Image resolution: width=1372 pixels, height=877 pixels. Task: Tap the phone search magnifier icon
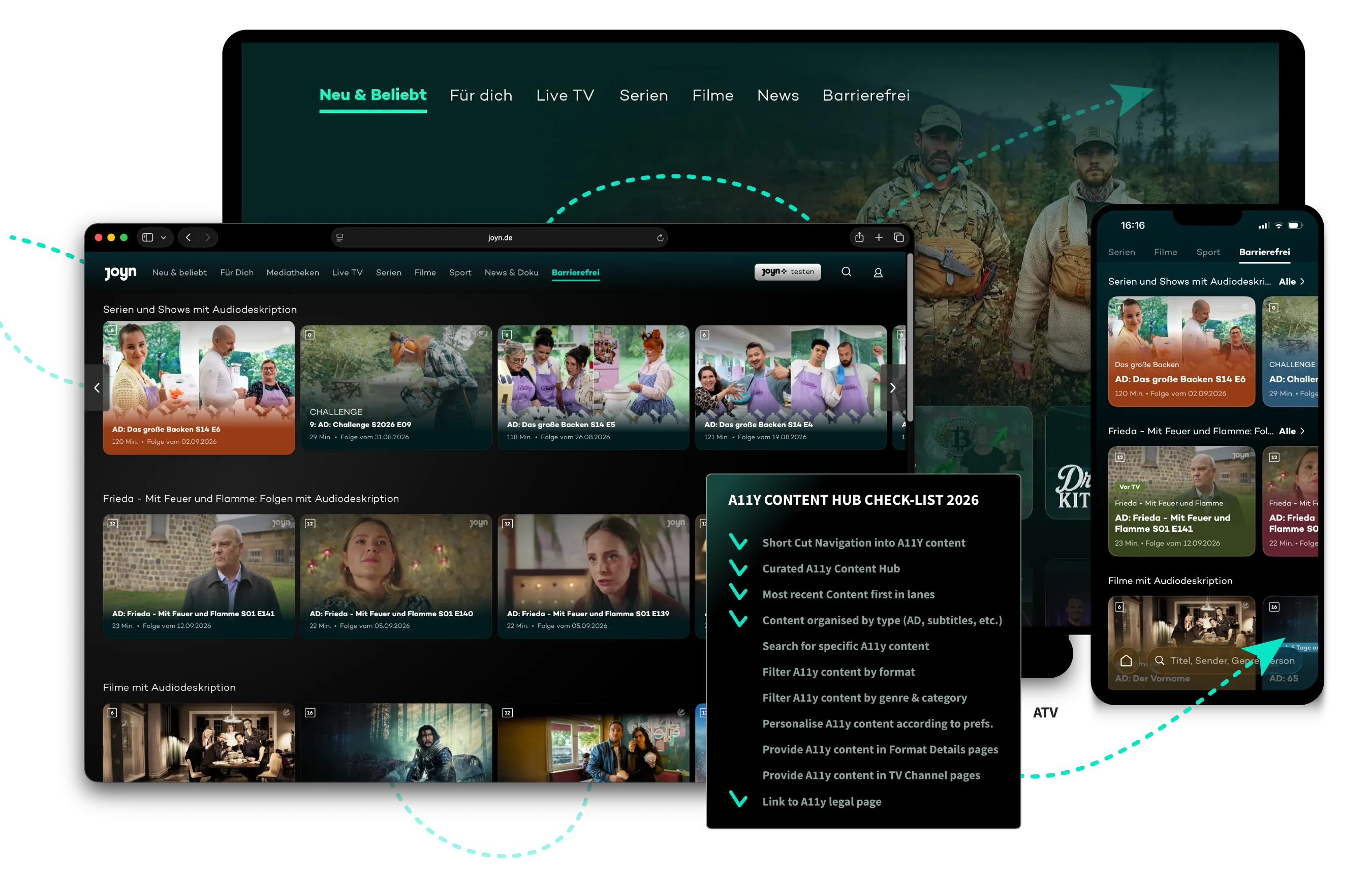[1159, 660]
